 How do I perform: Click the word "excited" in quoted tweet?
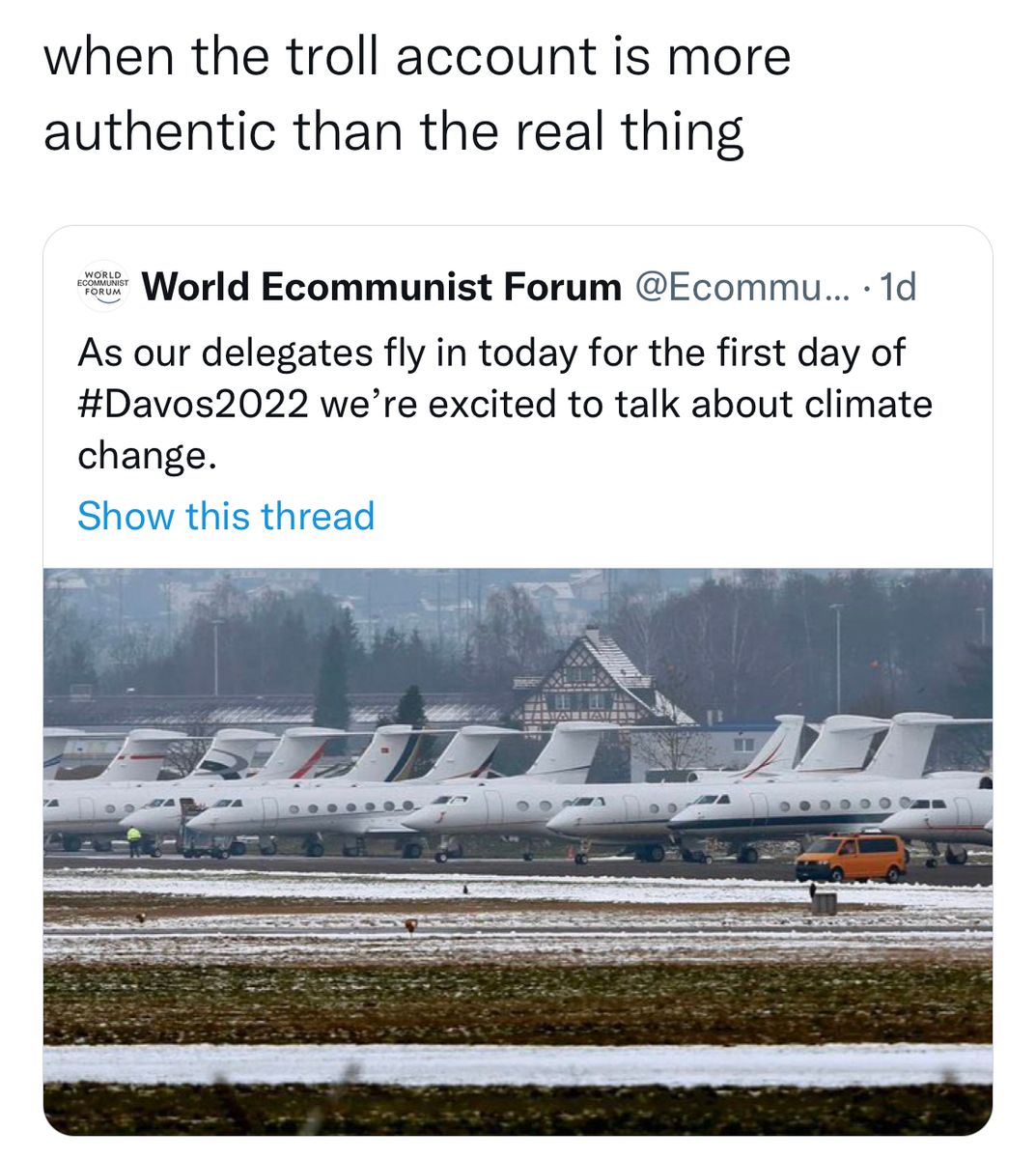tap(492, 404)
